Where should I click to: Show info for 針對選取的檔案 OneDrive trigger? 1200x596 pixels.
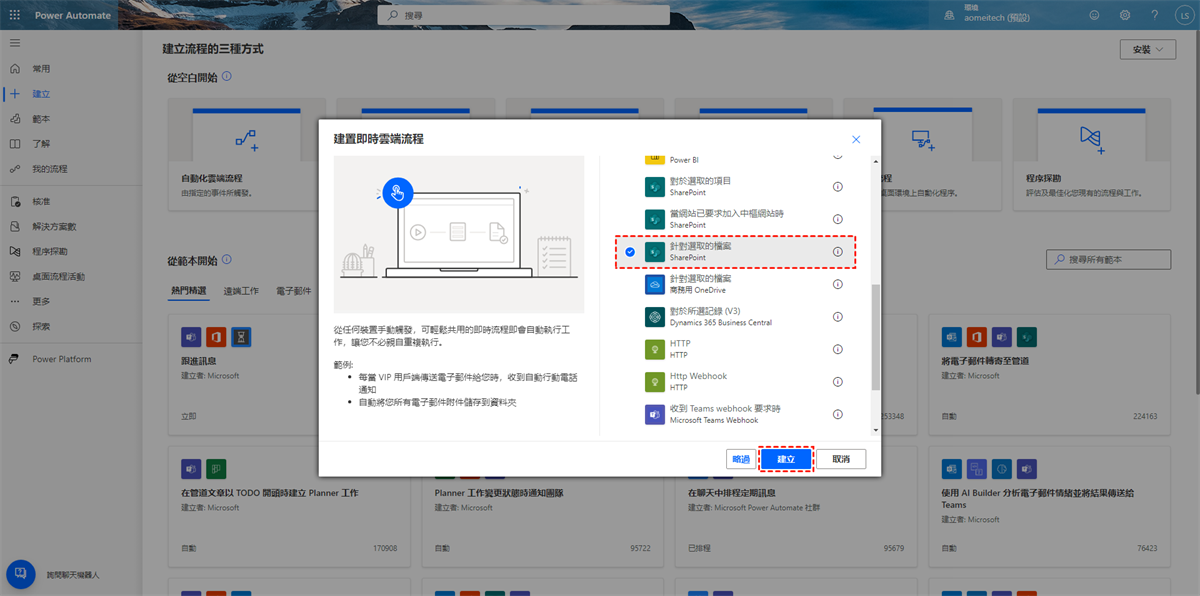(x=838, y=284)
